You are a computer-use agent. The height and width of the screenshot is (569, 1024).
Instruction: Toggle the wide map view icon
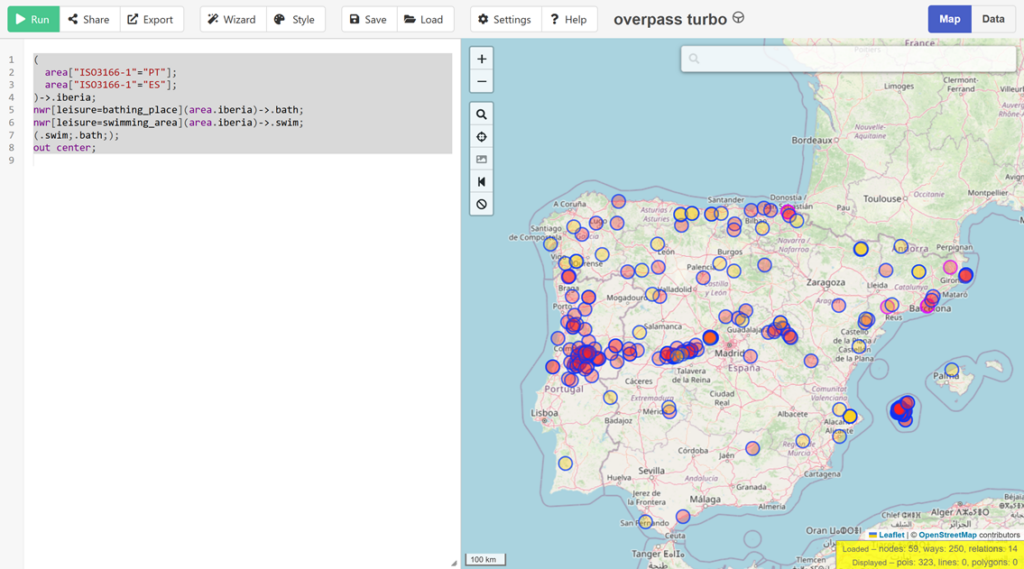pyautogui.click(x=482, y=182)
